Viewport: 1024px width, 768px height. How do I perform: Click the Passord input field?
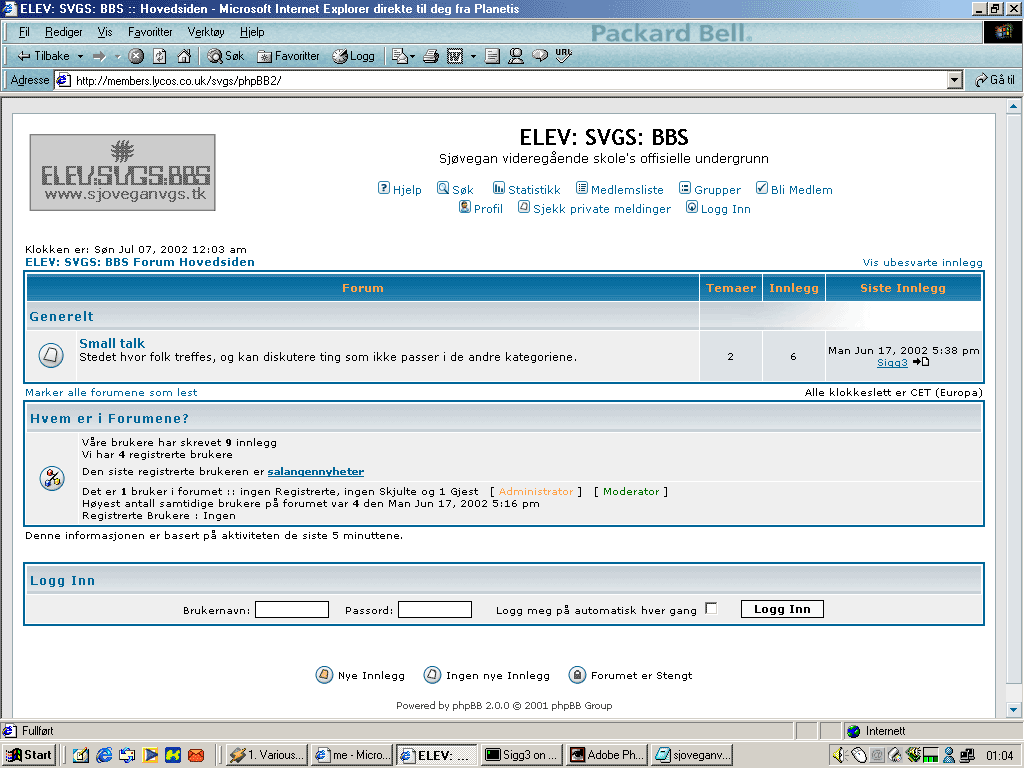(x=435, y=609)
